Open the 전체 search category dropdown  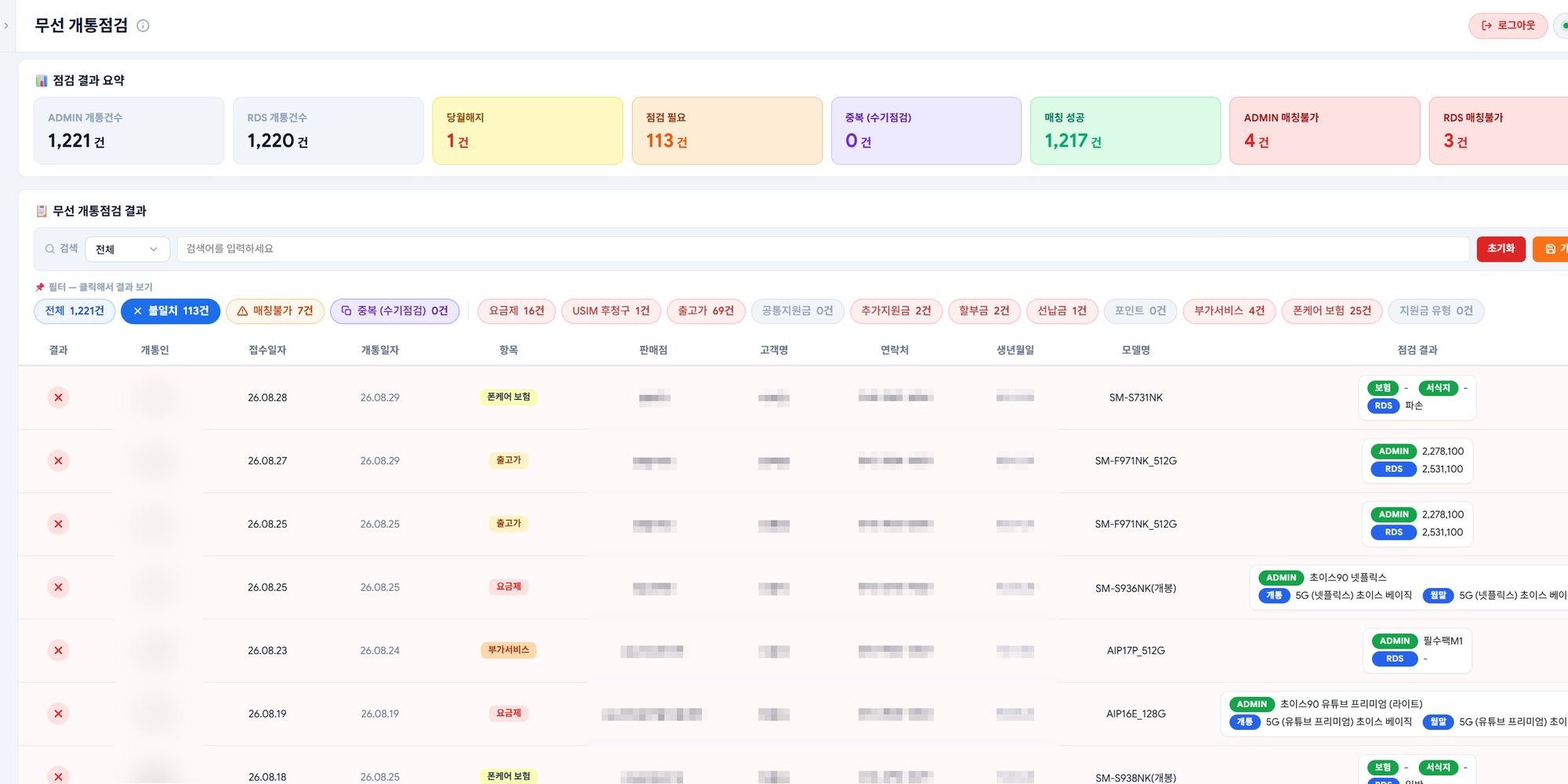[127, 249]
